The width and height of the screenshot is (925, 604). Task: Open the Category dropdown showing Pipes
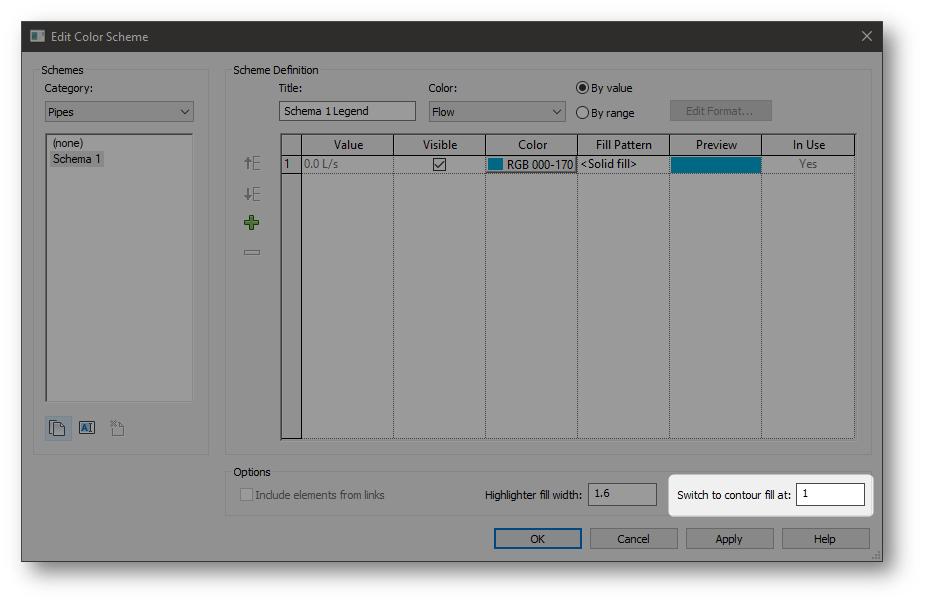[119, 112]
